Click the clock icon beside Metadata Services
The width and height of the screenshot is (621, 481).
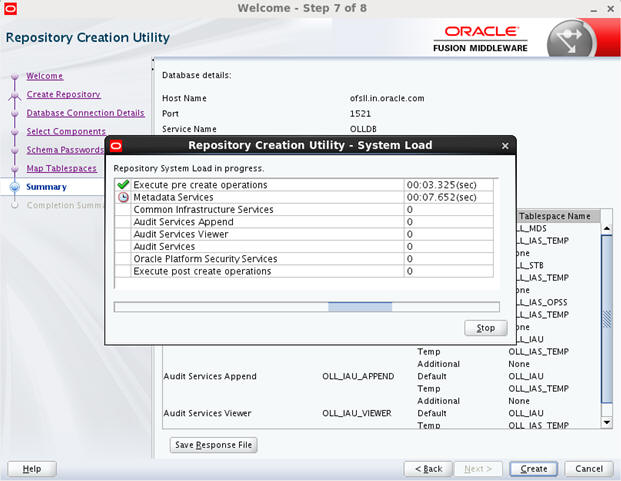pos(123,197)
